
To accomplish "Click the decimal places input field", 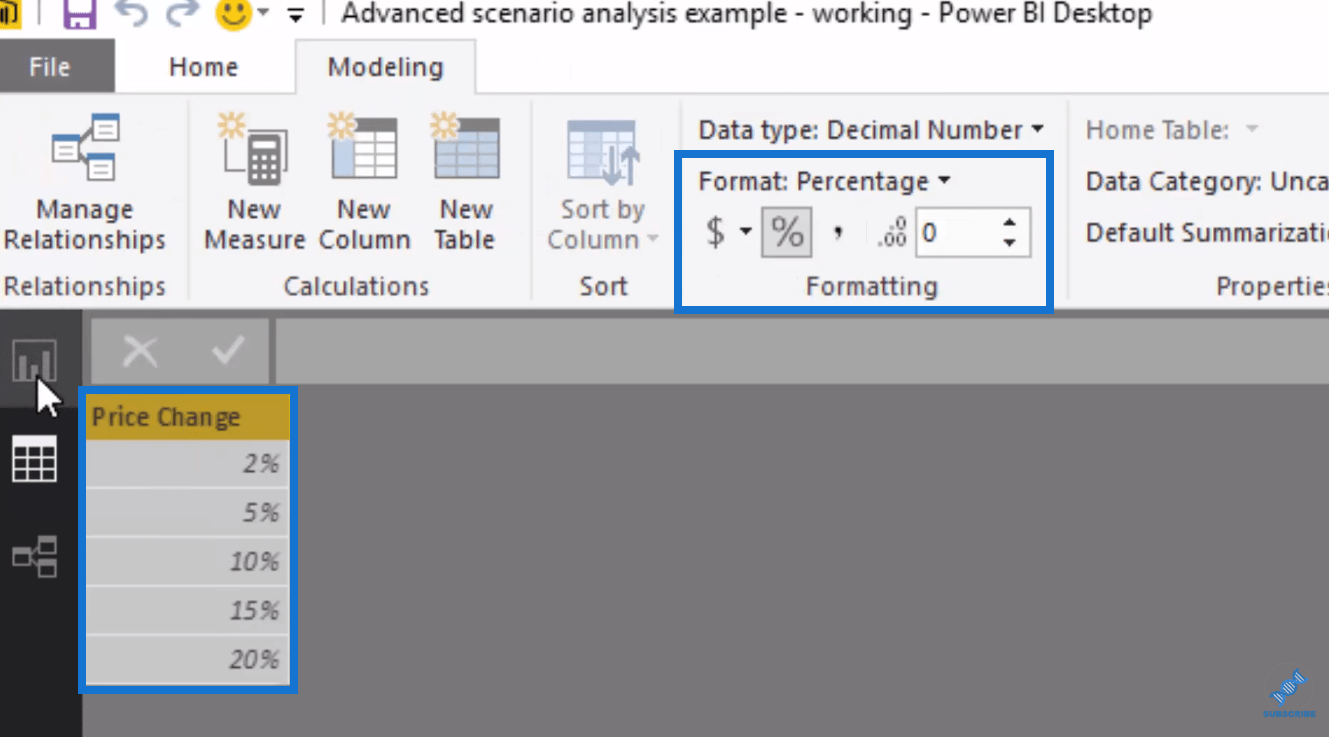I will click(x=956, y=233).
